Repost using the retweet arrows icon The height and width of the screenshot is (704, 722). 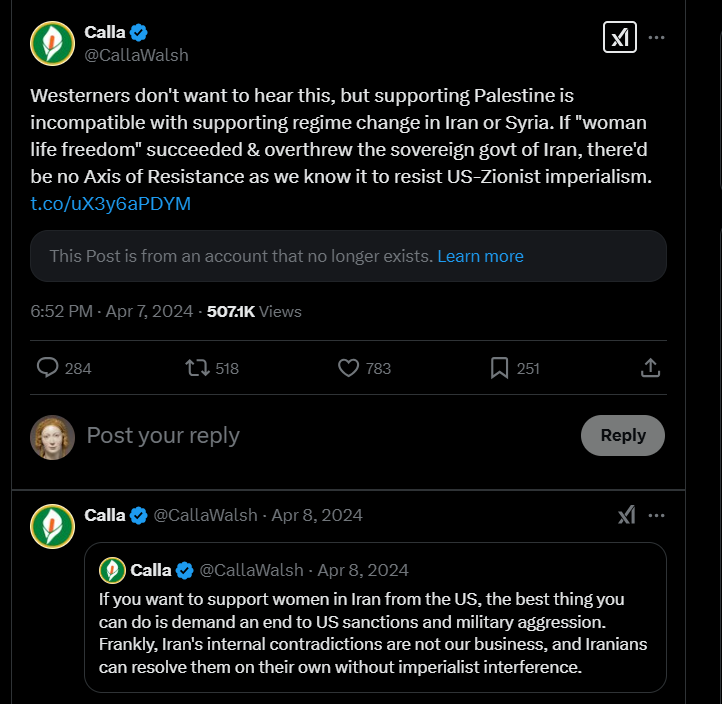(198, 368)
